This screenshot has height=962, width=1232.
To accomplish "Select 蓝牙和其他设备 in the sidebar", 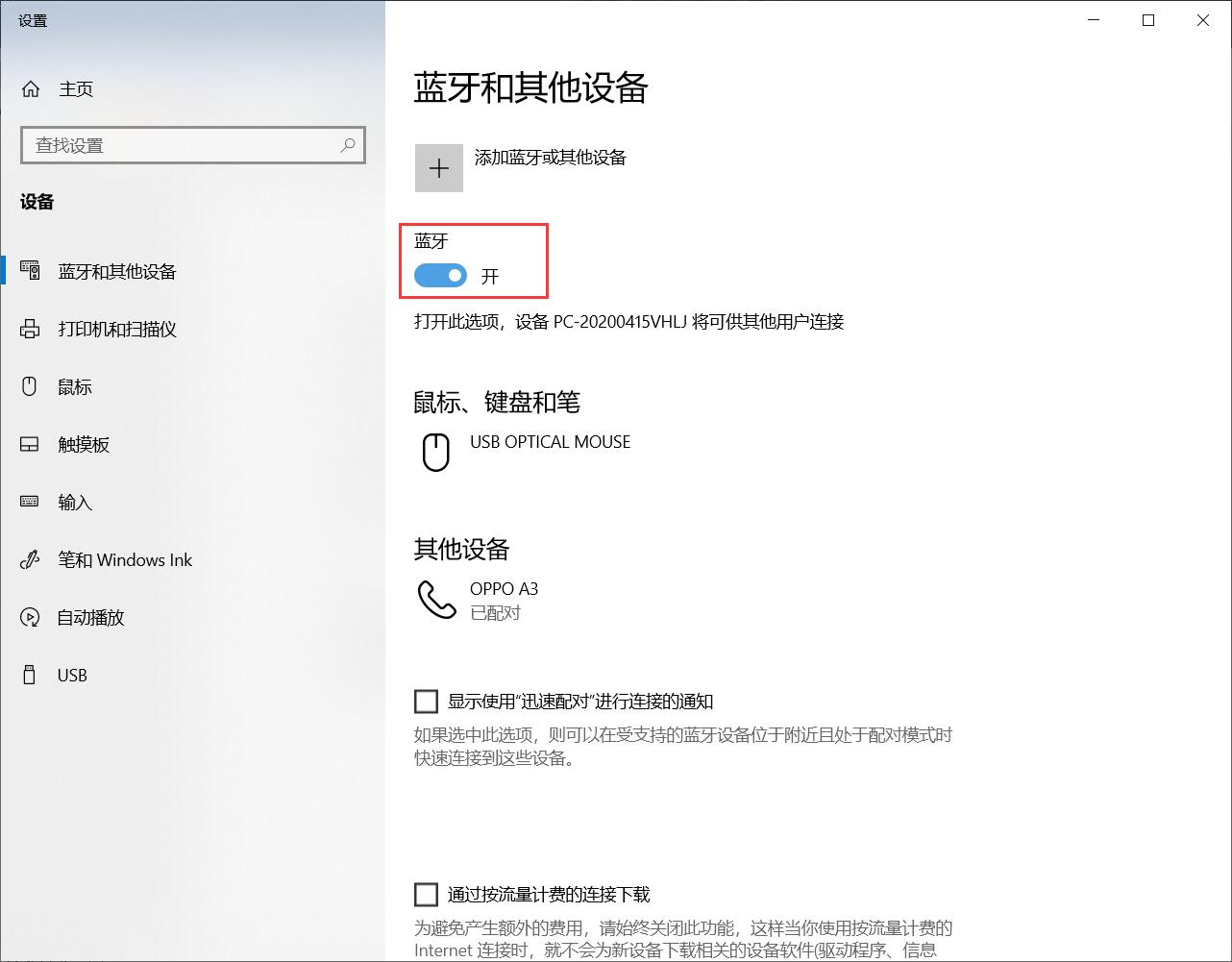I will point(115,271).
